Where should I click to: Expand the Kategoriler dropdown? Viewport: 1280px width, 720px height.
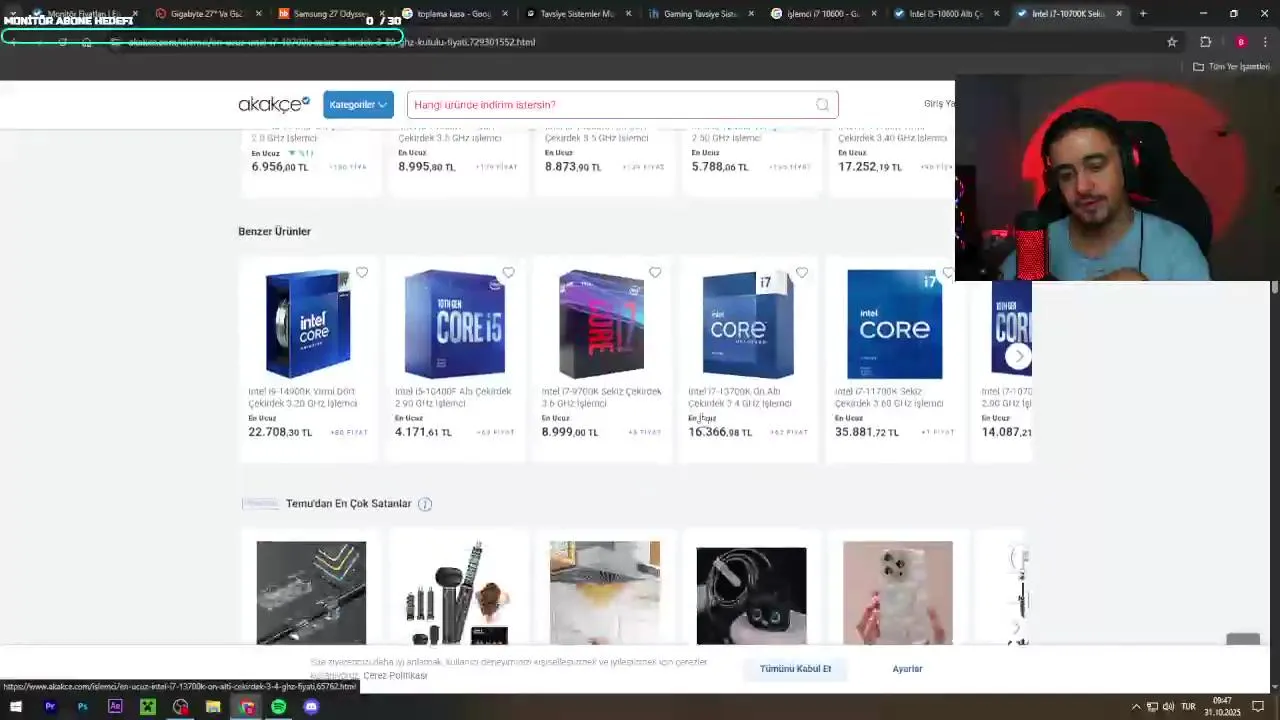(x=358, y=105)
